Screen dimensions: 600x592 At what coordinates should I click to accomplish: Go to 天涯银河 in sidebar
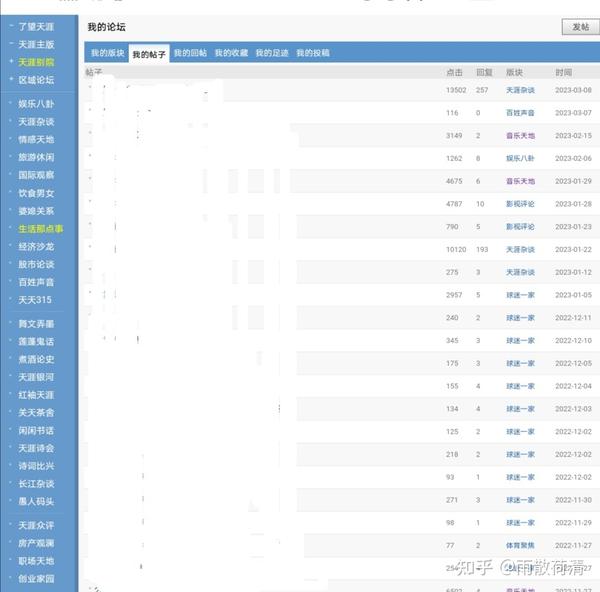(36, 377)
